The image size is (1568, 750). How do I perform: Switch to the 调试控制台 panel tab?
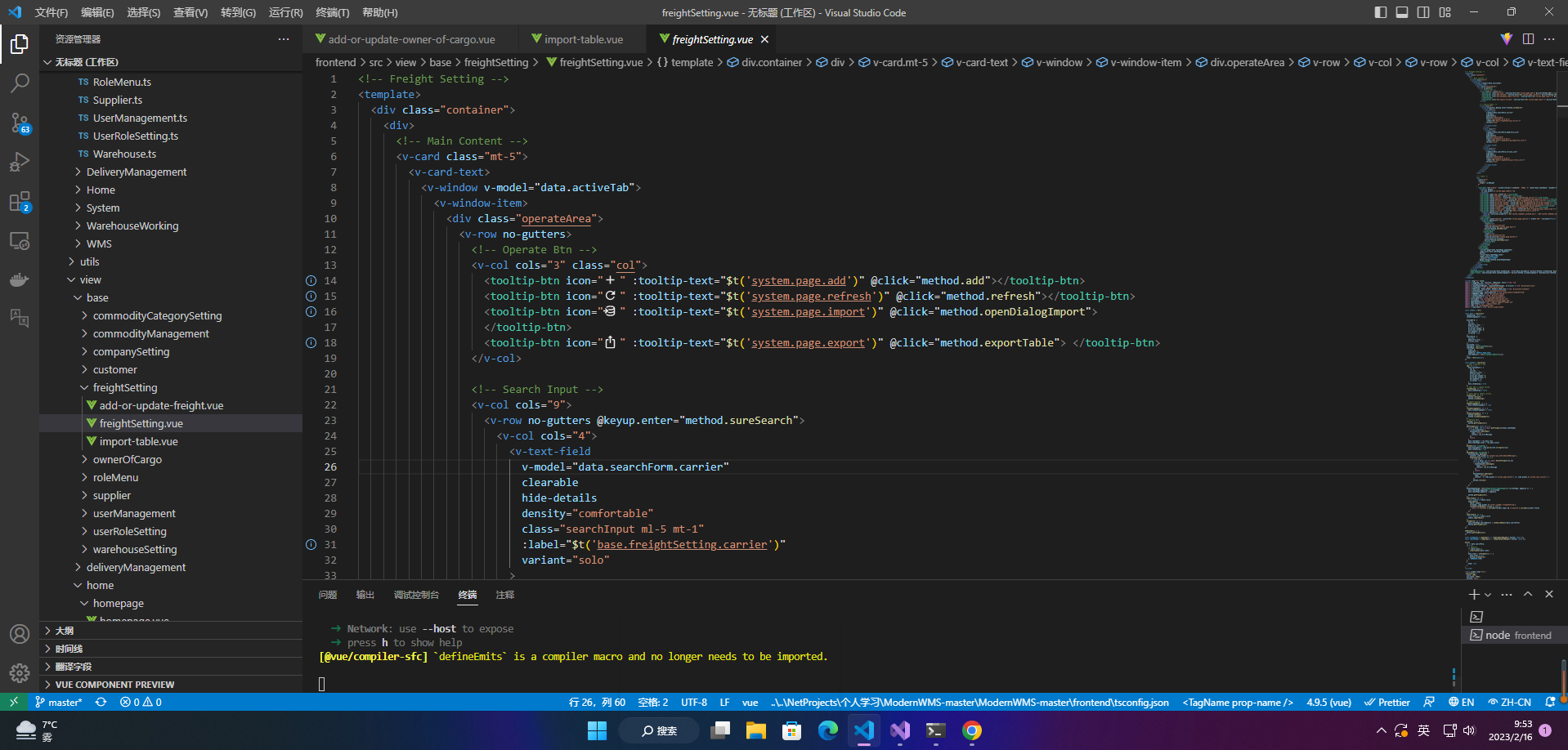(416, 595)
